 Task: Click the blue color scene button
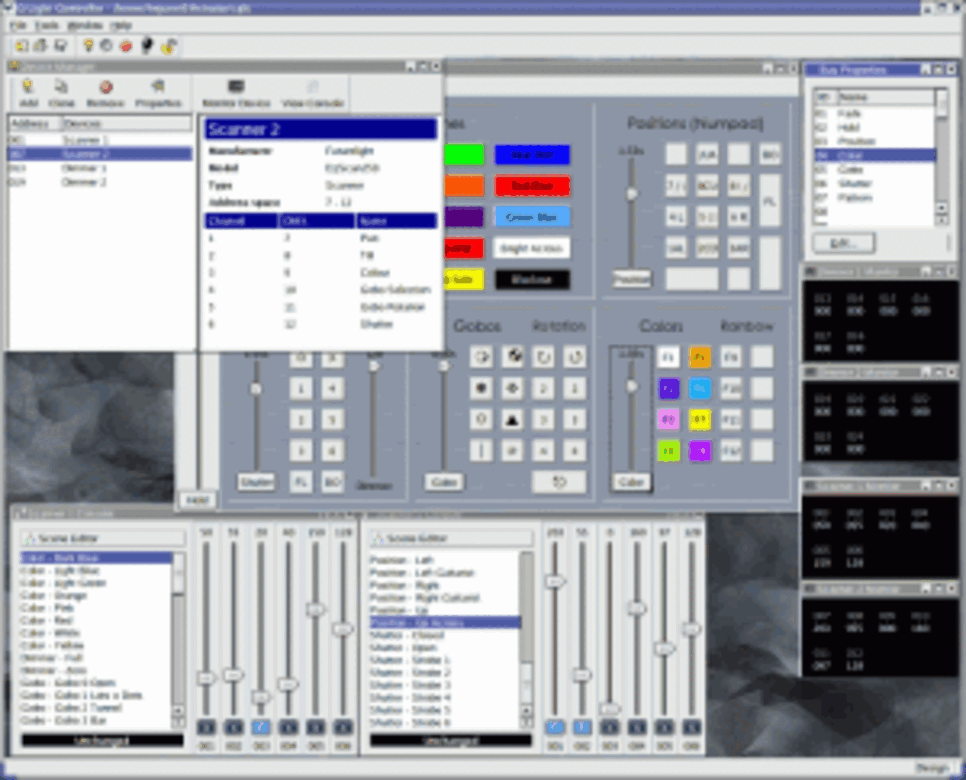click(532, 155)
